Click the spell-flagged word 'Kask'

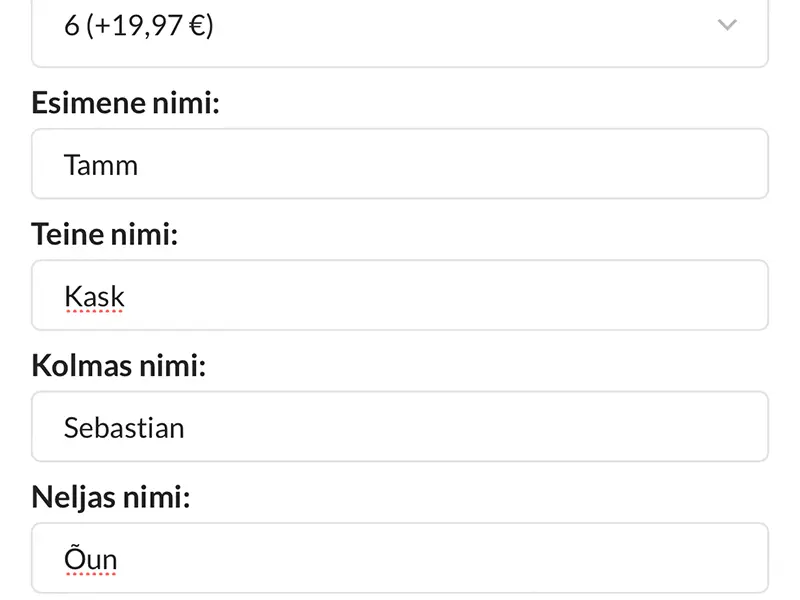[94, 296]
